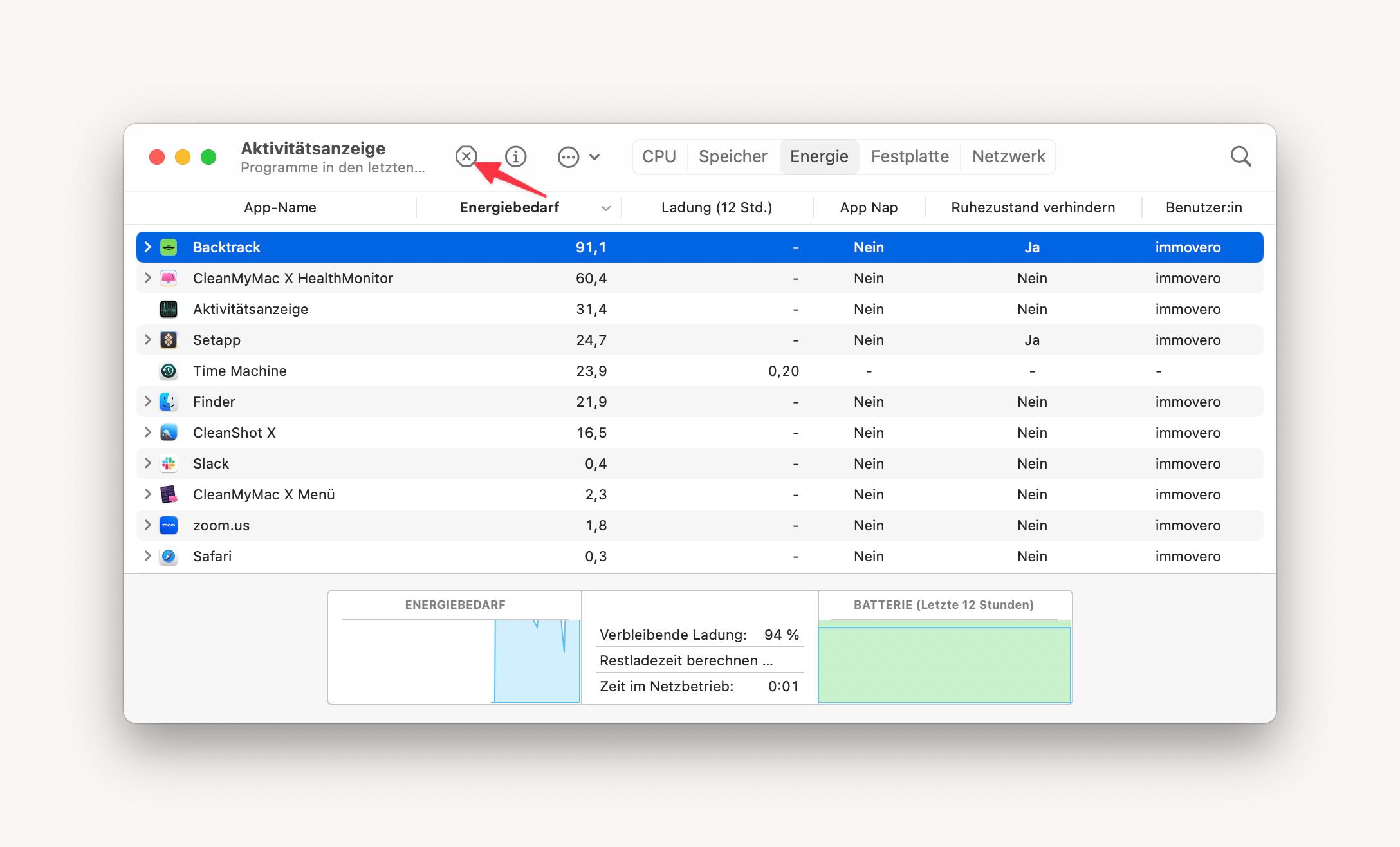Open the Festplatte tab
1400x847 pixels.
tap(910, 156)
